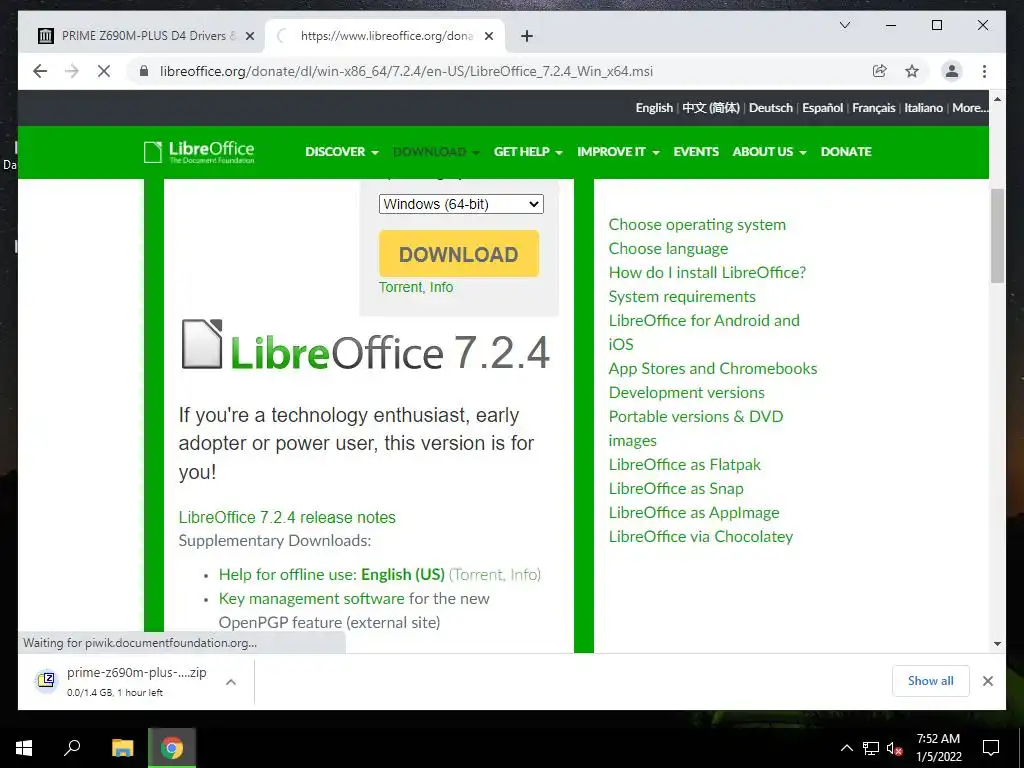Click the muted volume tray icon

894,748
